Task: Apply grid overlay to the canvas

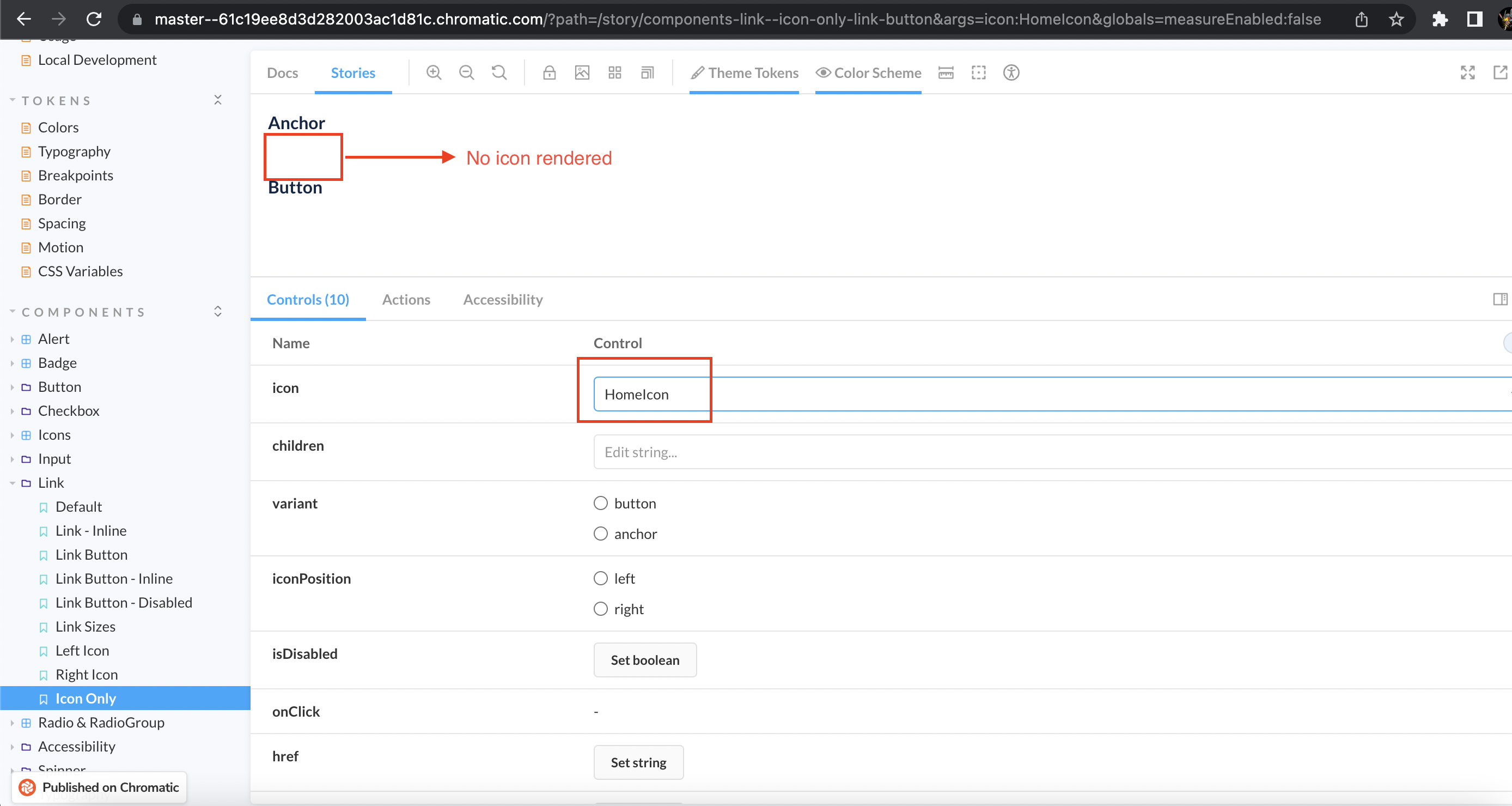Action: (x=614, y=72)
